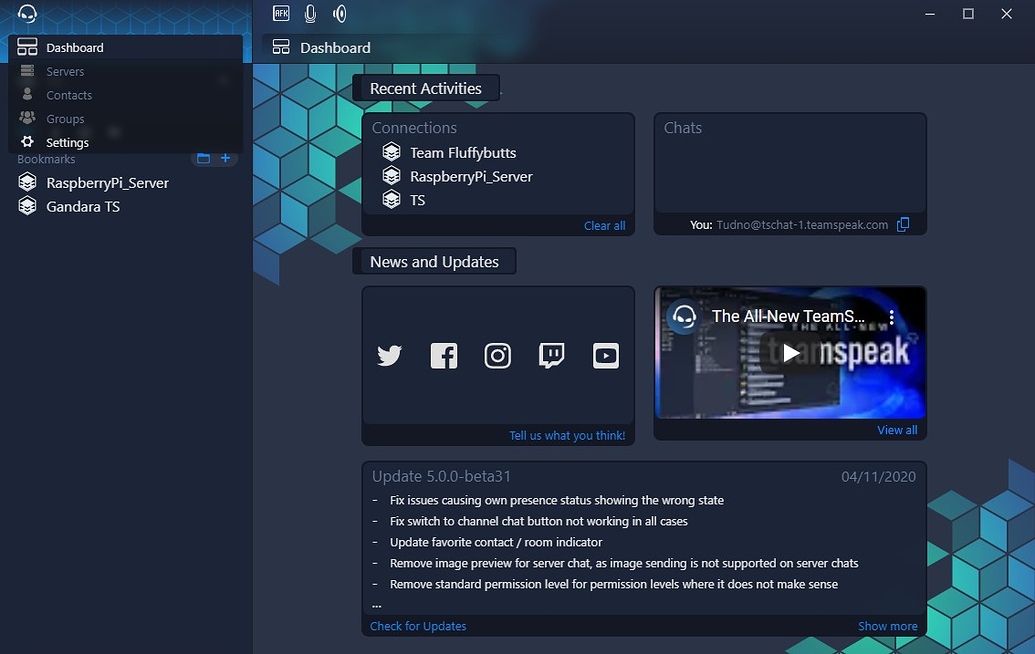Image resolution: width=1035 pixels, height=654 pixels.
Task: Check for Updates
Action: point(417,625)
